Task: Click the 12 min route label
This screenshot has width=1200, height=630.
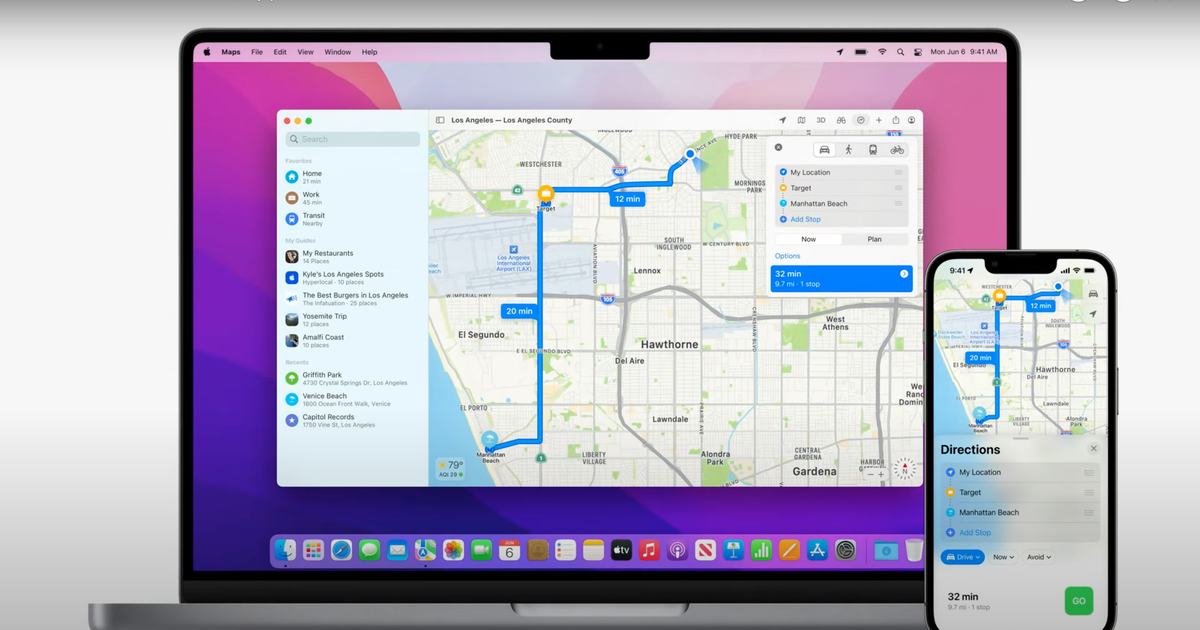Action: 627,199
